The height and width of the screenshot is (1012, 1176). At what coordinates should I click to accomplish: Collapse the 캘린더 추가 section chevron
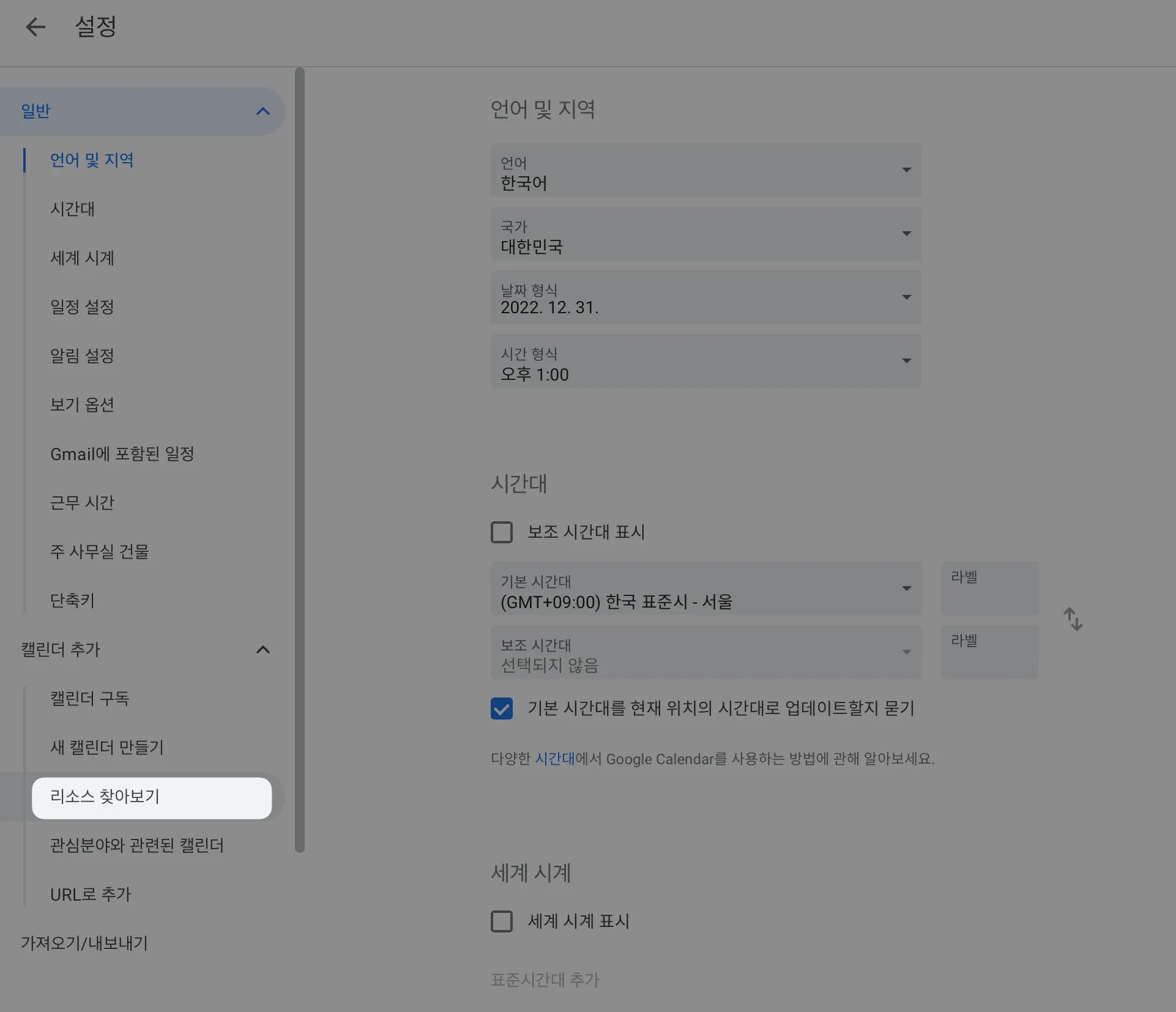pos(262,650)
